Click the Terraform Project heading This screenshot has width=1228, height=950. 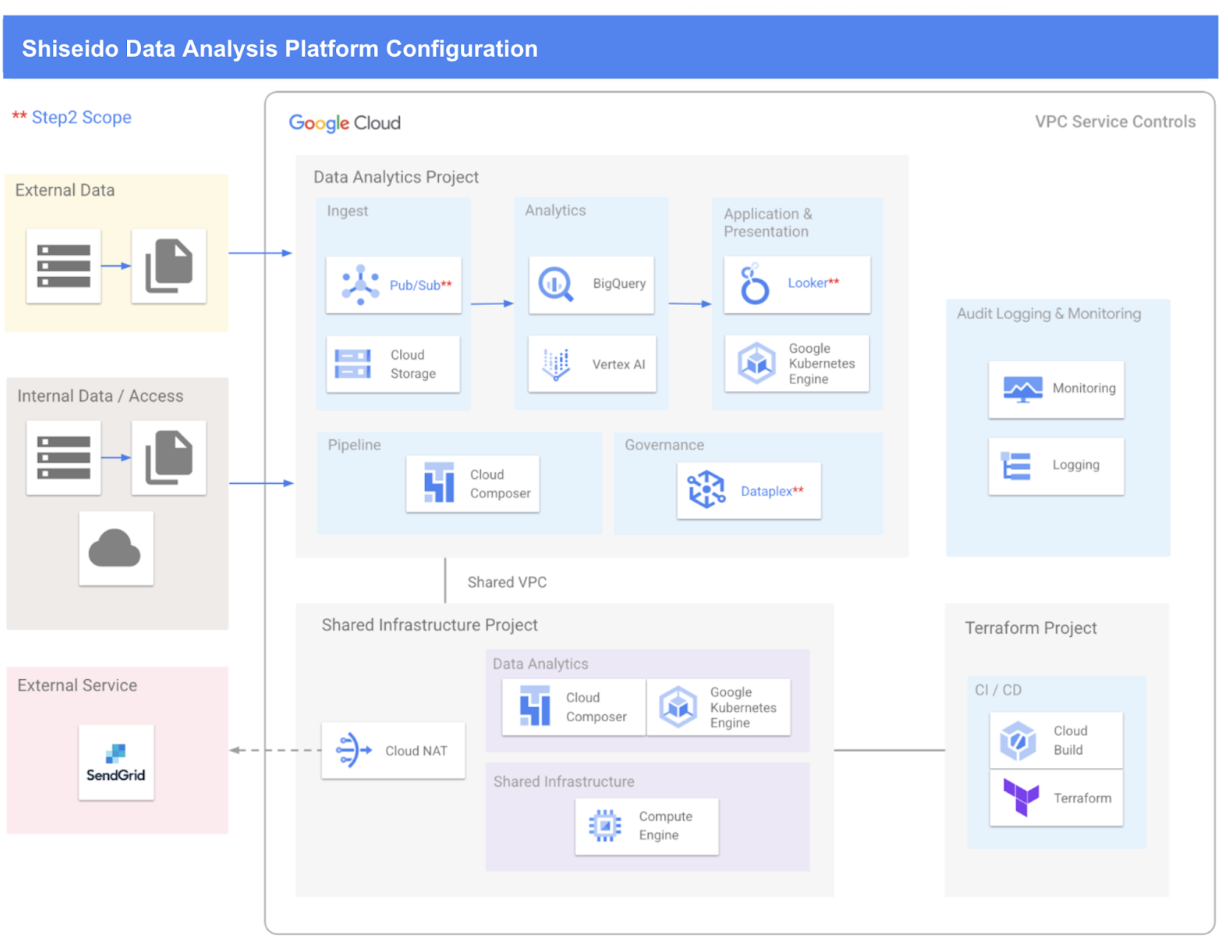1031,628
